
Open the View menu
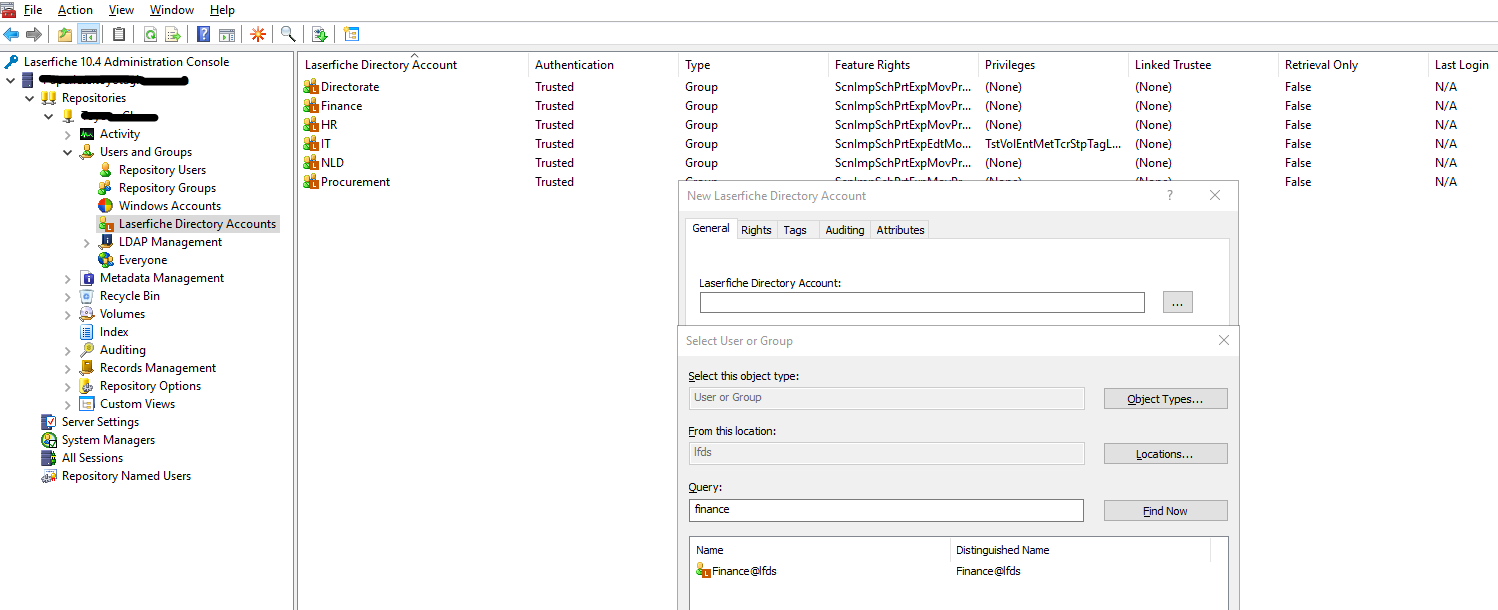point(121,10)
